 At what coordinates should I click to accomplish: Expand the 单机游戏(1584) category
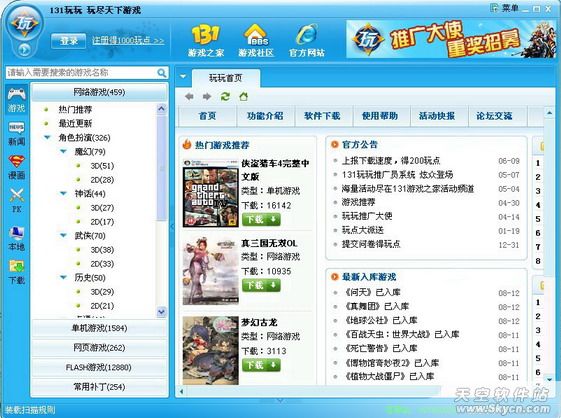click(99, 328)
